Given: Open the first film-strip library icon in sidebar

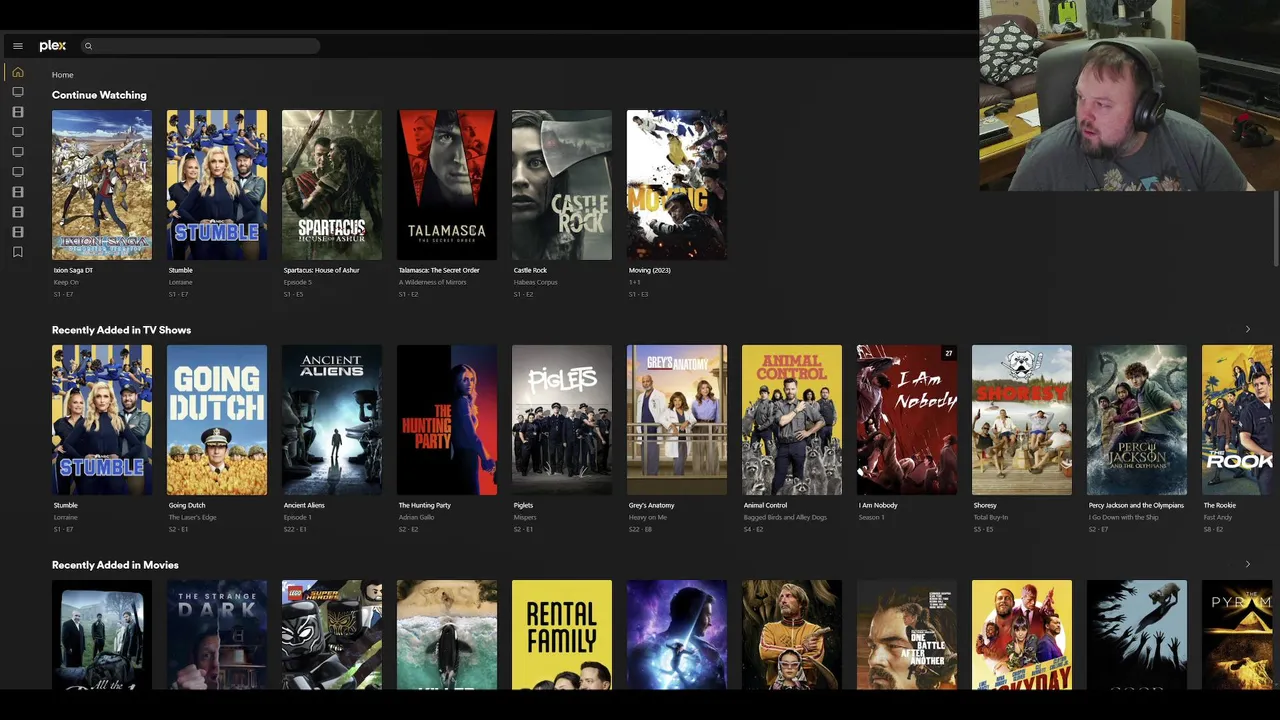Looking at the screenshot, I should pos(17,112).
